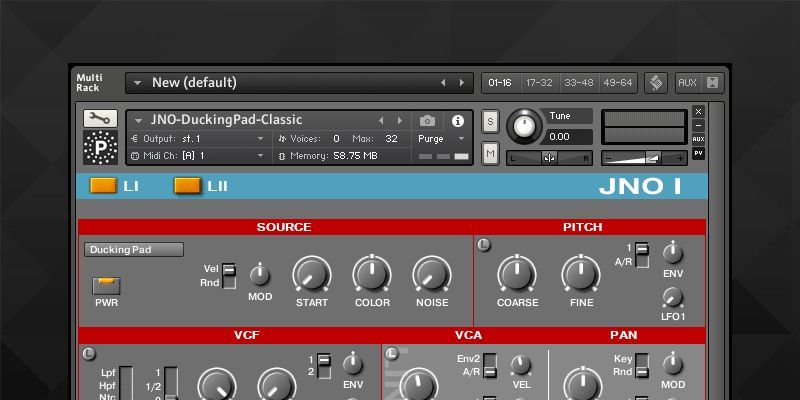This screenshot has width=800, height=400.
Task: Open the Purge dropdown menu
Action: 441,139
